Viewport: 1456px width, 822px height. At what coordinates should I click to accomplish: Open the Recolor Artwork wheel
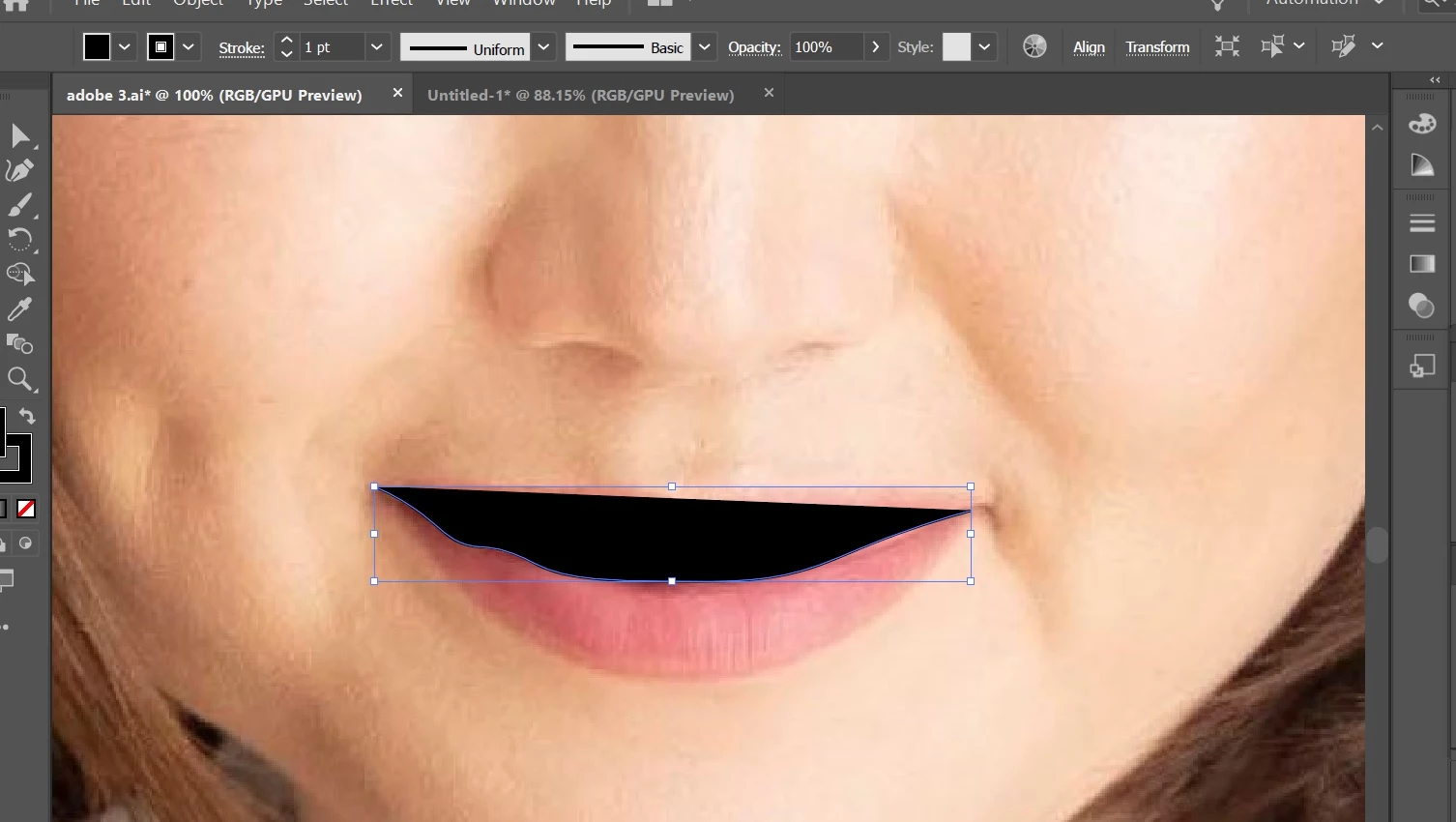point(1034,46)
